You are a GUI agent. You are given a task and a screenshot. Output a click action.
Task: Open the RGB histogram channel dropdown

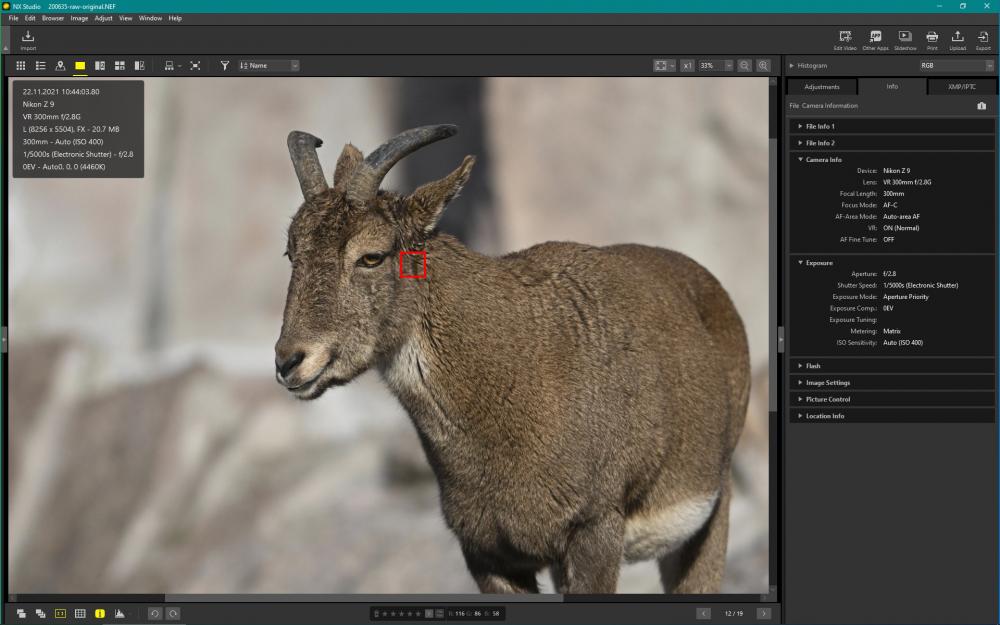coord(957,66)
